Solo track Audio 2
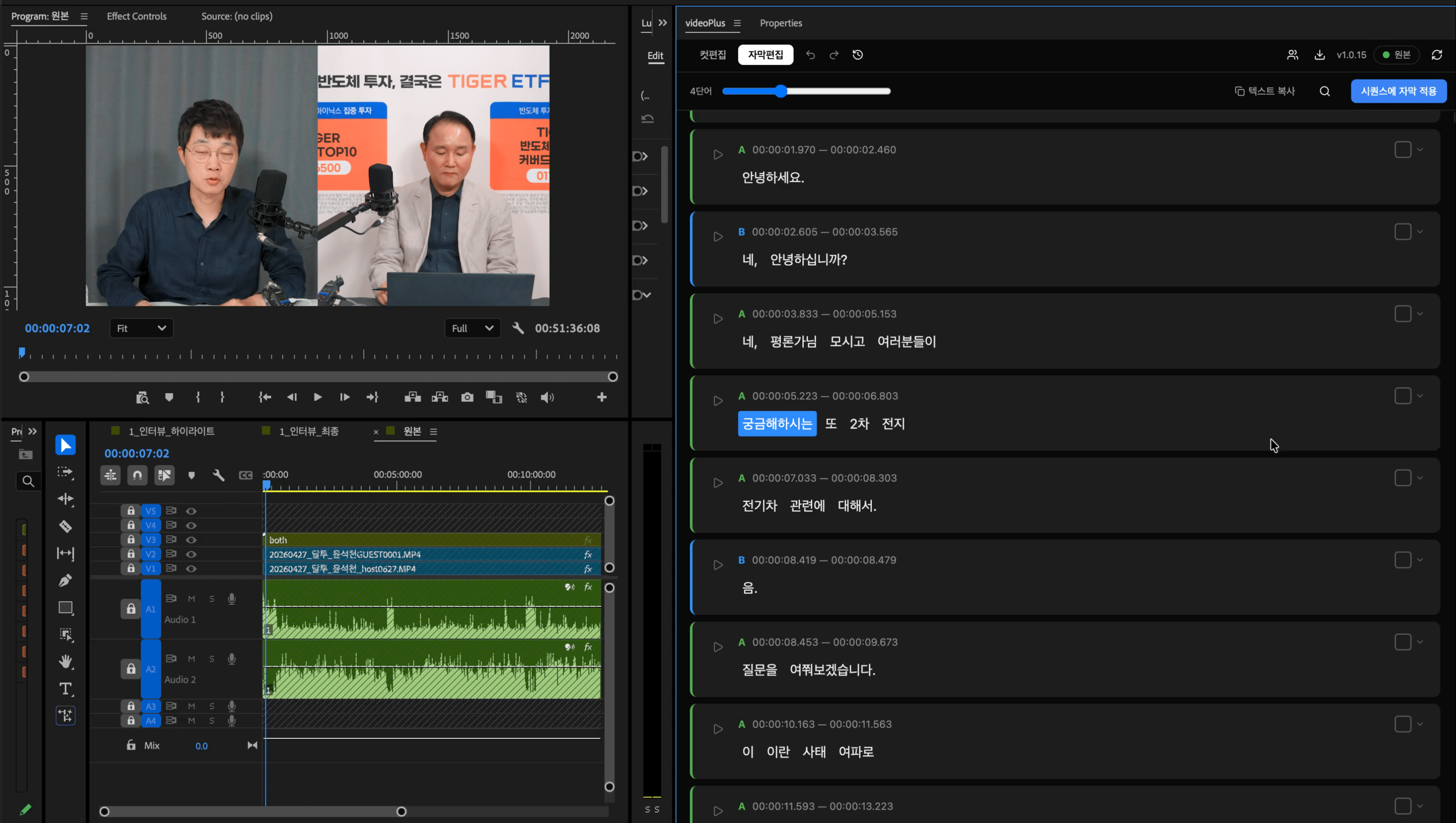 pos(212,658)
